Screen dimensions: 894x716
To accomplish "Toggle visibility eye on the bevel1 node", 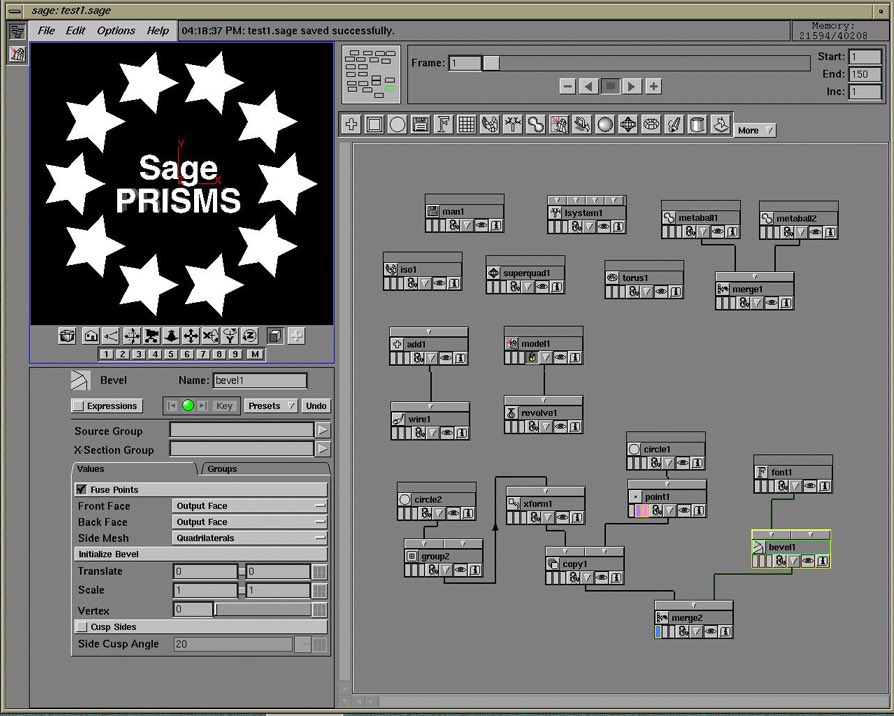I will click(808, 562).
